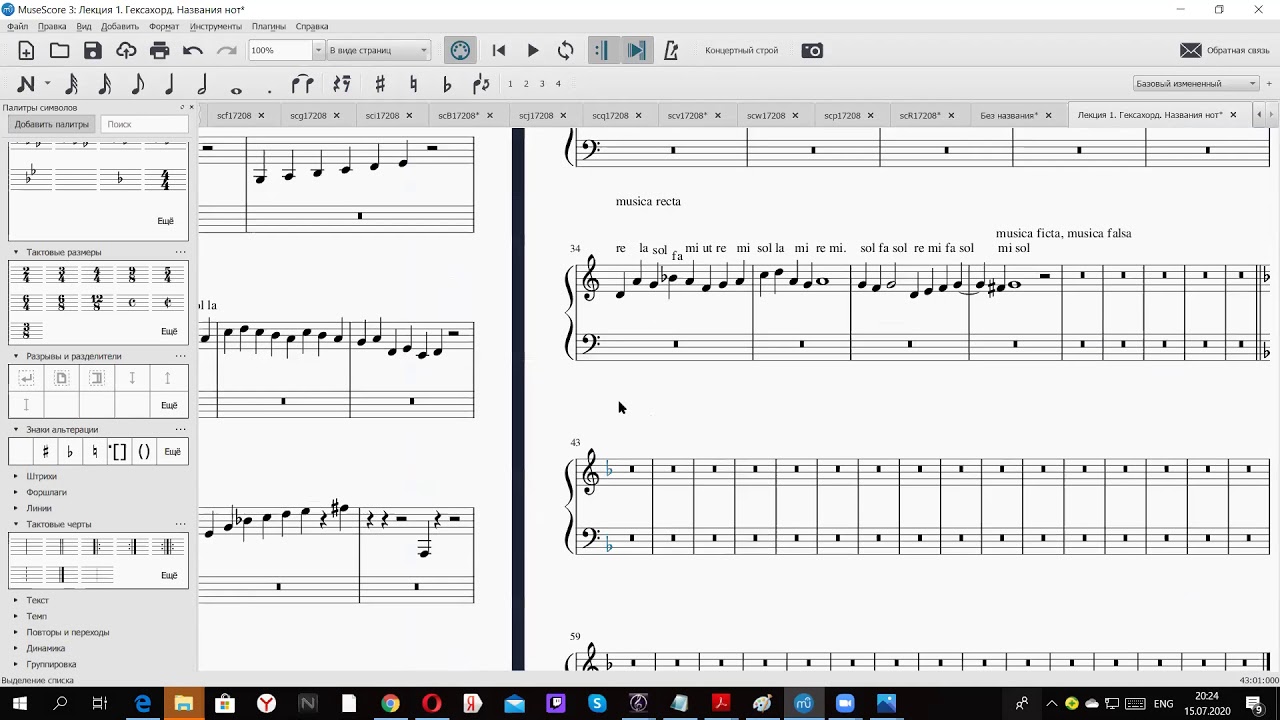Image resolution: width=1280 pixels, height=720 pixels.
Task: Upload the score to the cloud
Action: point(126,50)
